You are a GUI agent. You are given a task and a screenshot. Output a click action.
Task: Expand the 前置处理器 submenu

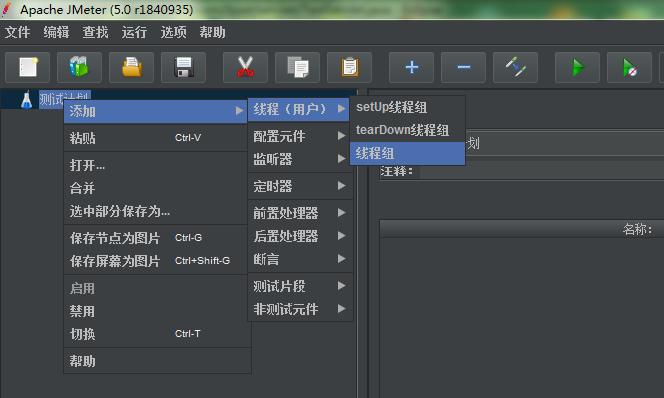point(299,213)
